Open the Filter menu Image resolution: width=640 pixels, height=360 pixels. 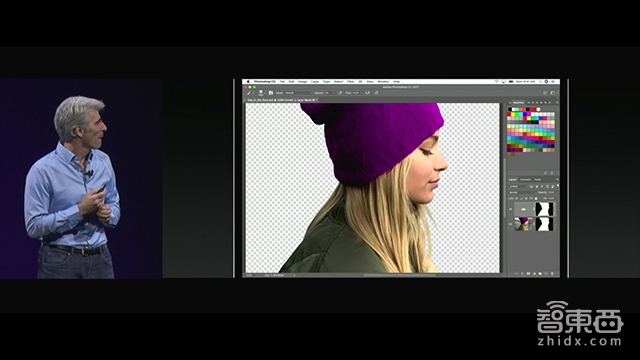351,82
